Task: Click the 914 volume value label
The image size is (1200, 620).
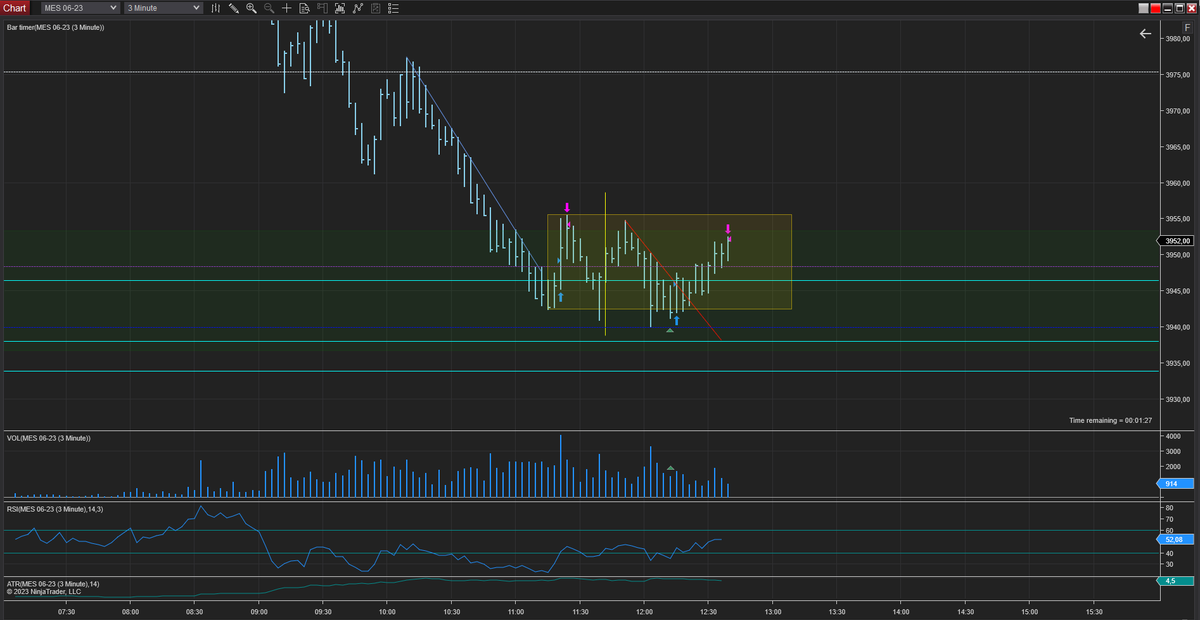Action: (1177, 484)
